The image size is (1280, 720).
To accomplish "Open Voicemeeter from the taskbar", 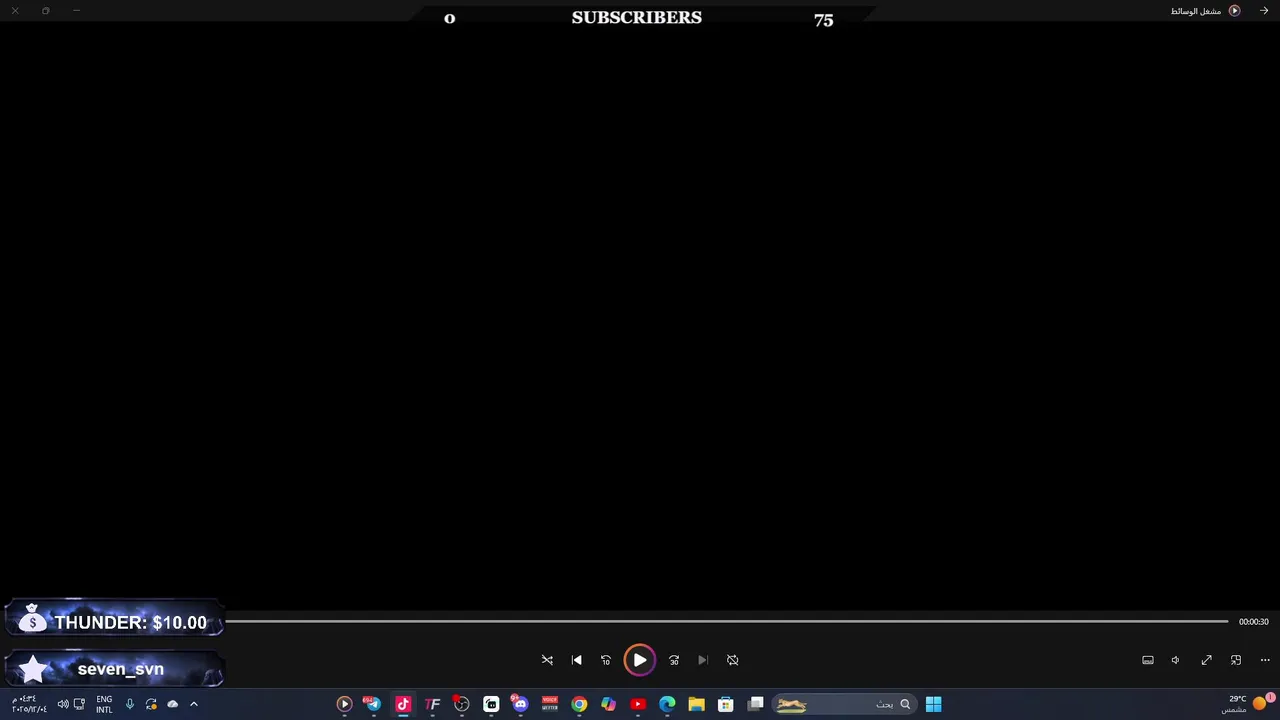I will pos(550,704).
